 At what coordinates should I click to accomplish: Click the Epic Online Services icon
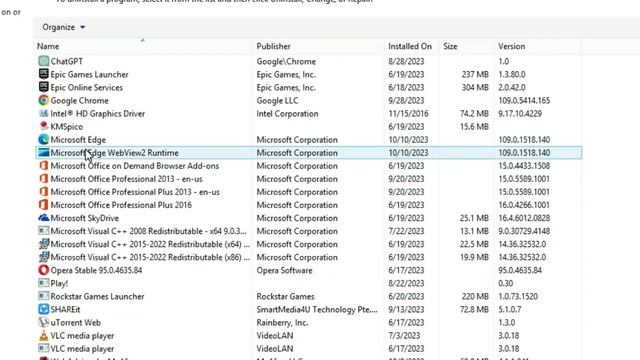coord(43,87)
